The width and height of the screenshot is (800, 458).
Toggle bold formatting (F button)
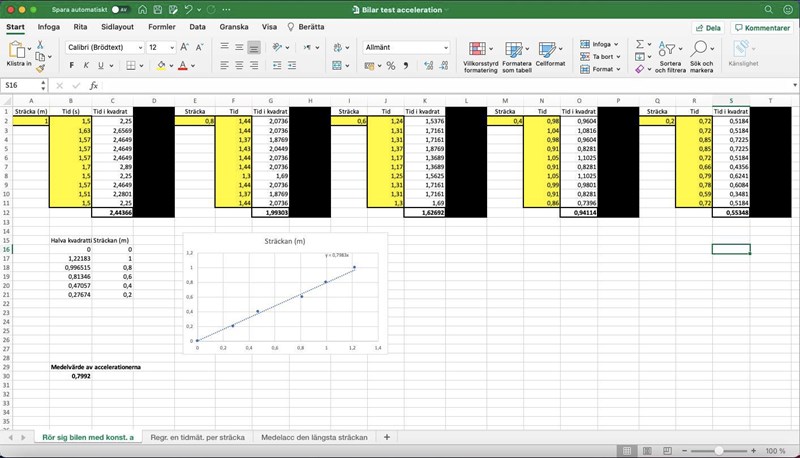(x=72, y=66)
